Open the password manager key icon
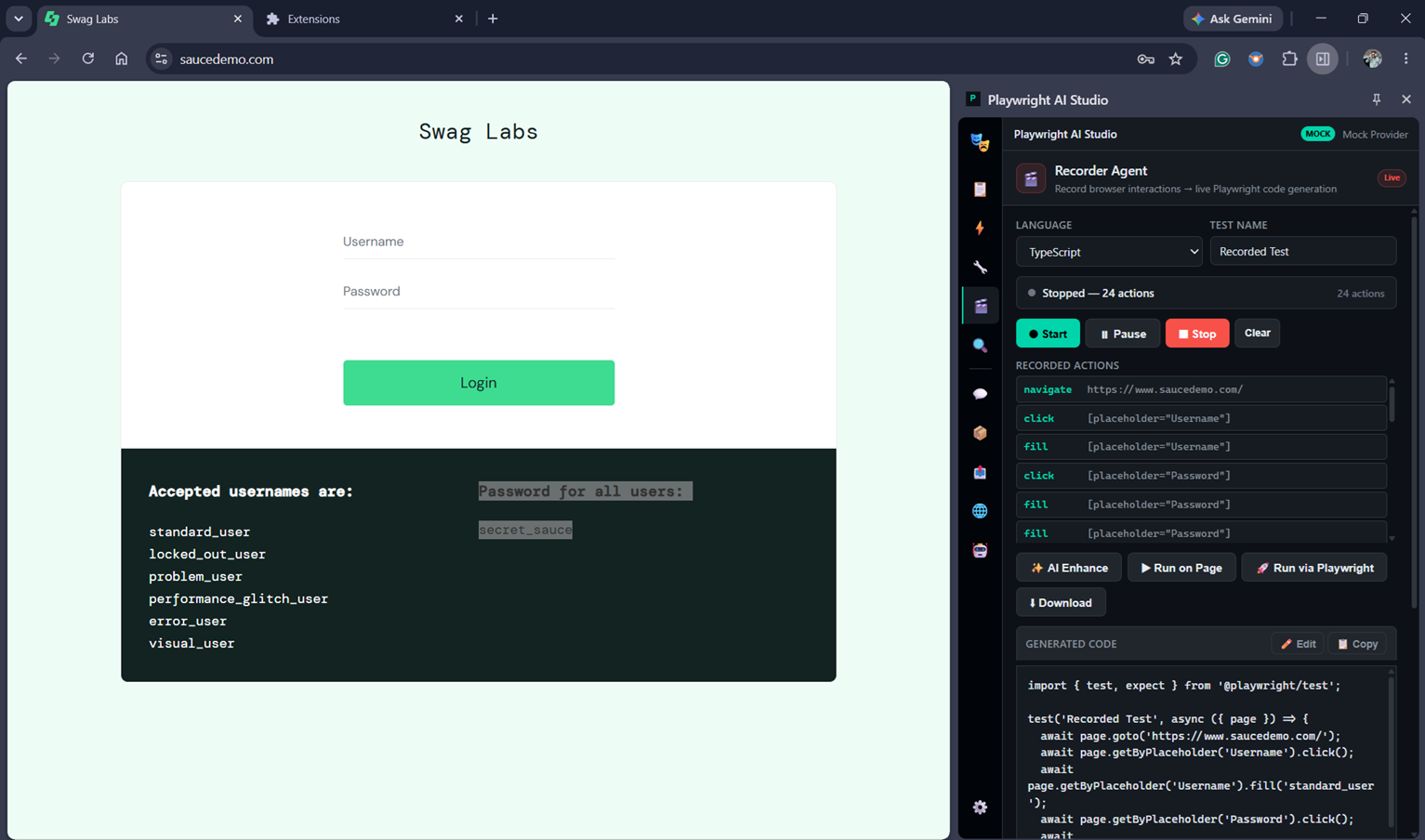 pos(1145,59)
